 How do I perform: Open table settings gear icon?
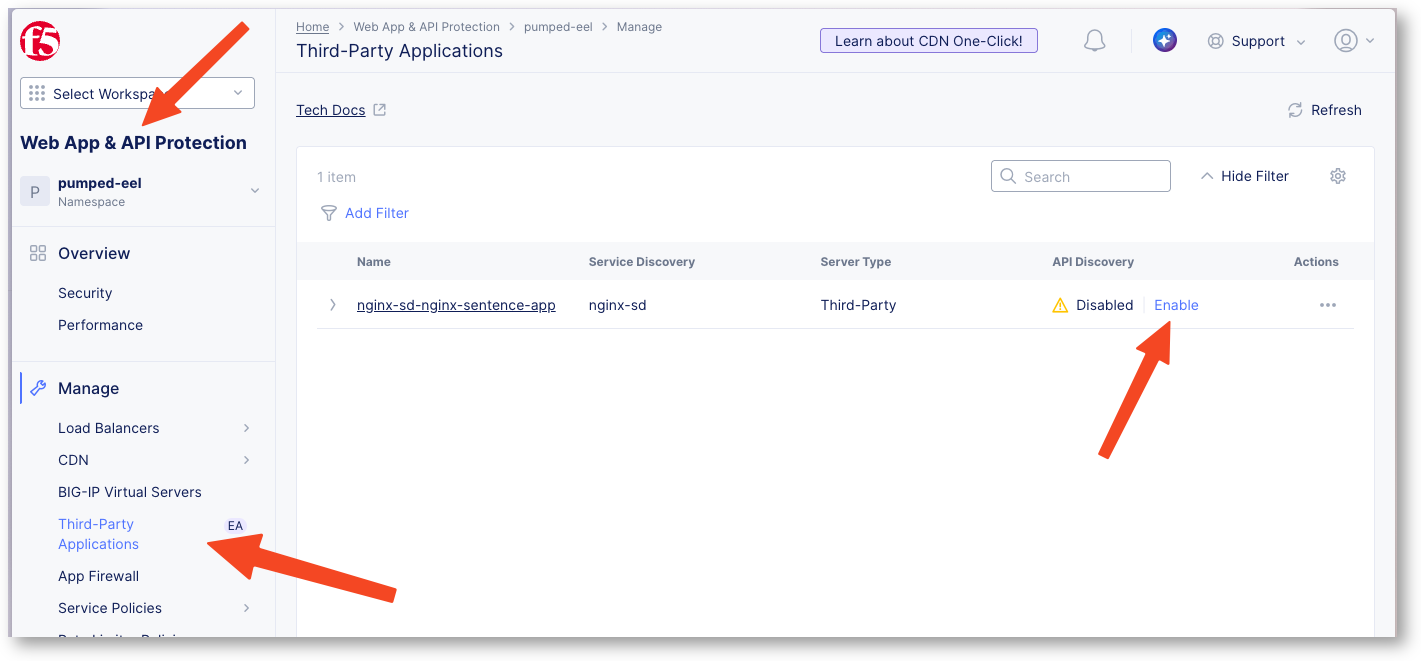[1338, 176]
